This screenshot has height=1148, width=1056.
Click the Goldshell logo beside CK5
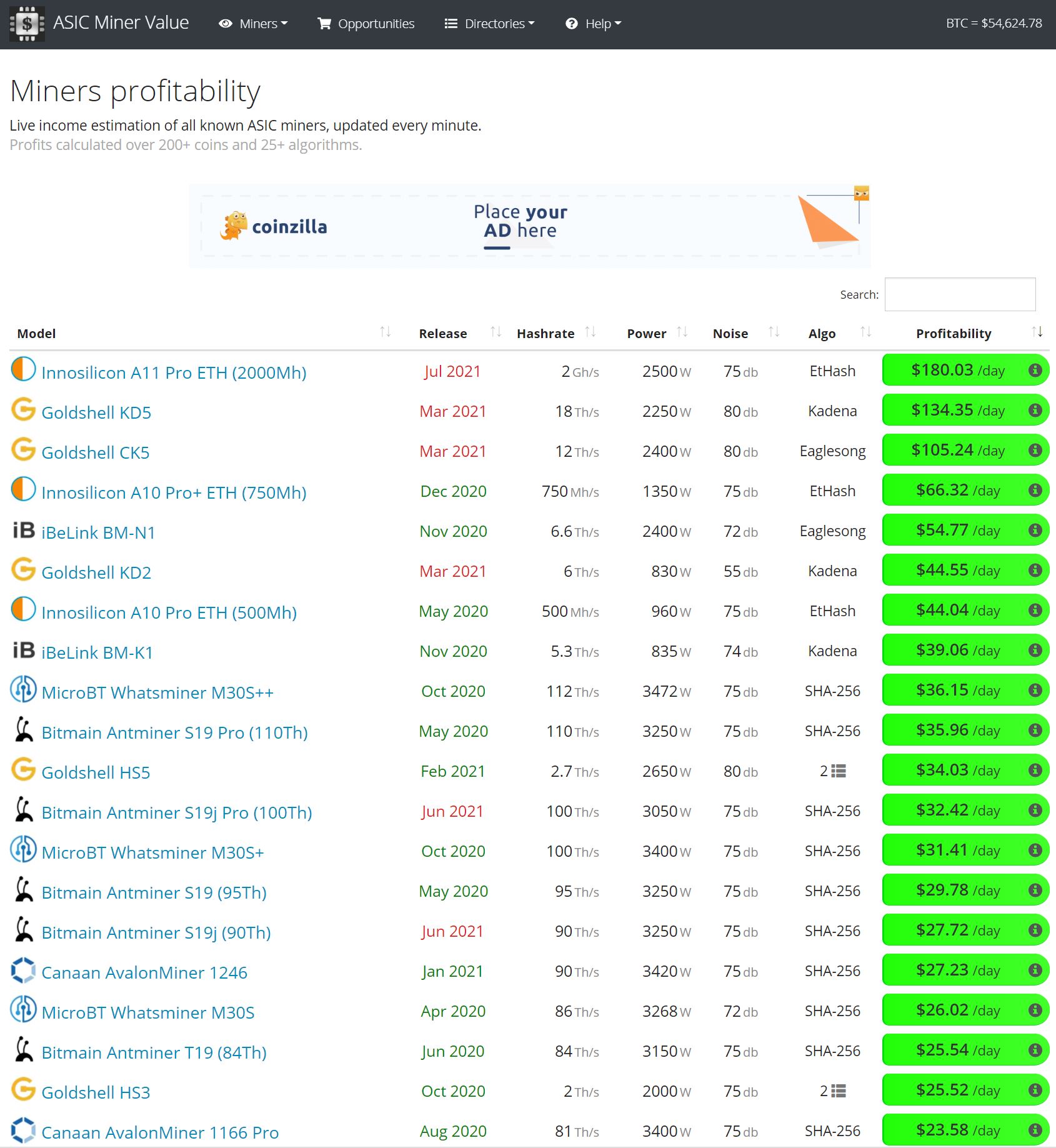(24, 449)
